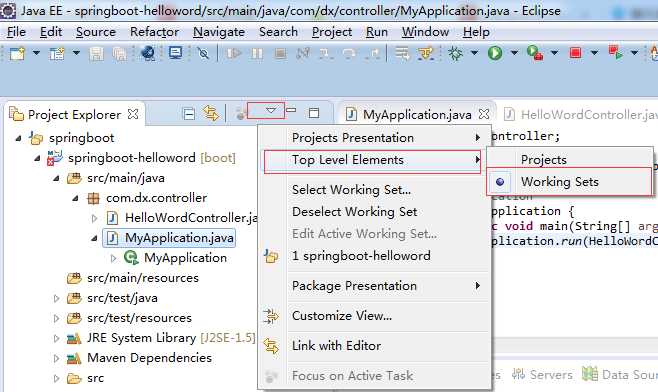Click the Step Over icon
This screenshot has height=392, width=658.
[349, 53]
